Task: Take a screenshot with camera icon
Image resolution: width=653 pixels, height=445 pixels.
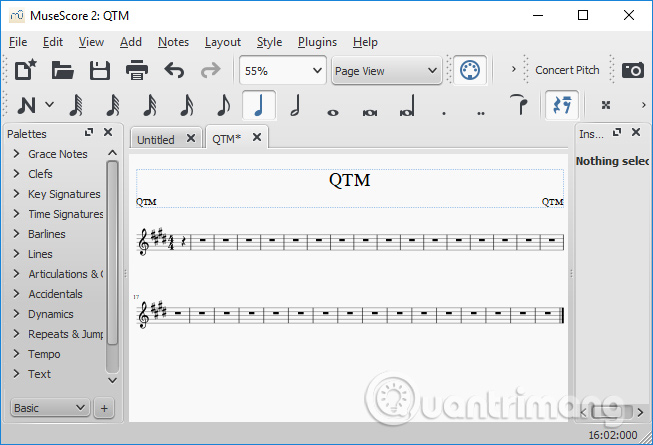Action: (x=633, y=70)
